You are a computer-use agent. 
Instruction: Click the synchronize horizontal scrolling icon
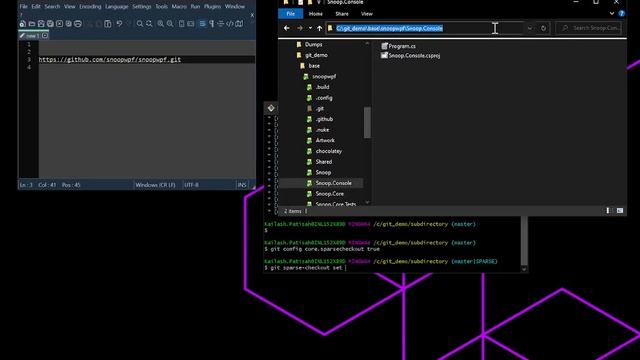click(x=191, y=24)
